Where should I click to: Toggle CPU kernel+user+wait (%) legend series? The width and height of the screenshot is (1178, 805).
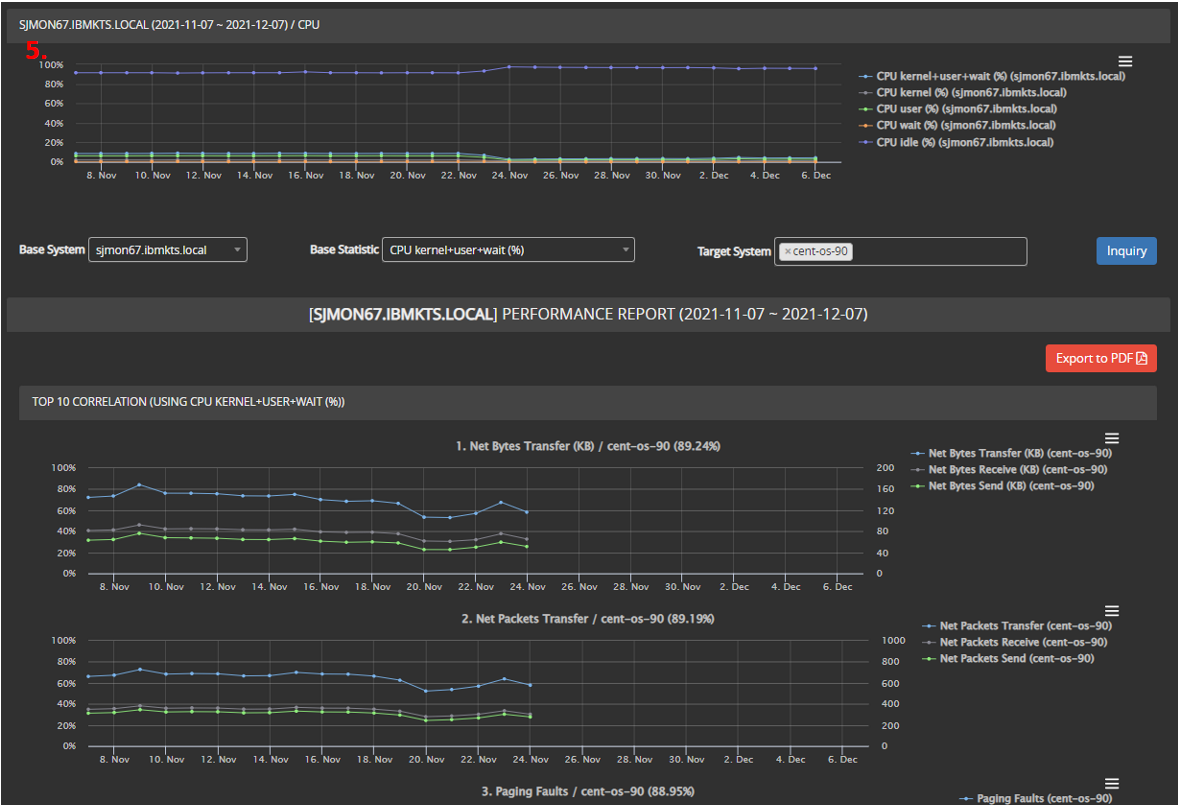pos(1000,76)
